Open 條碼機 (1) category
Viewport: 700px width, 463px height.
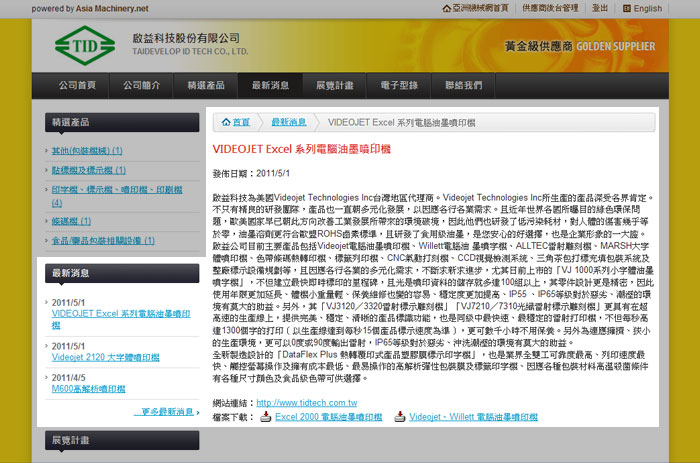pos(71,221)
